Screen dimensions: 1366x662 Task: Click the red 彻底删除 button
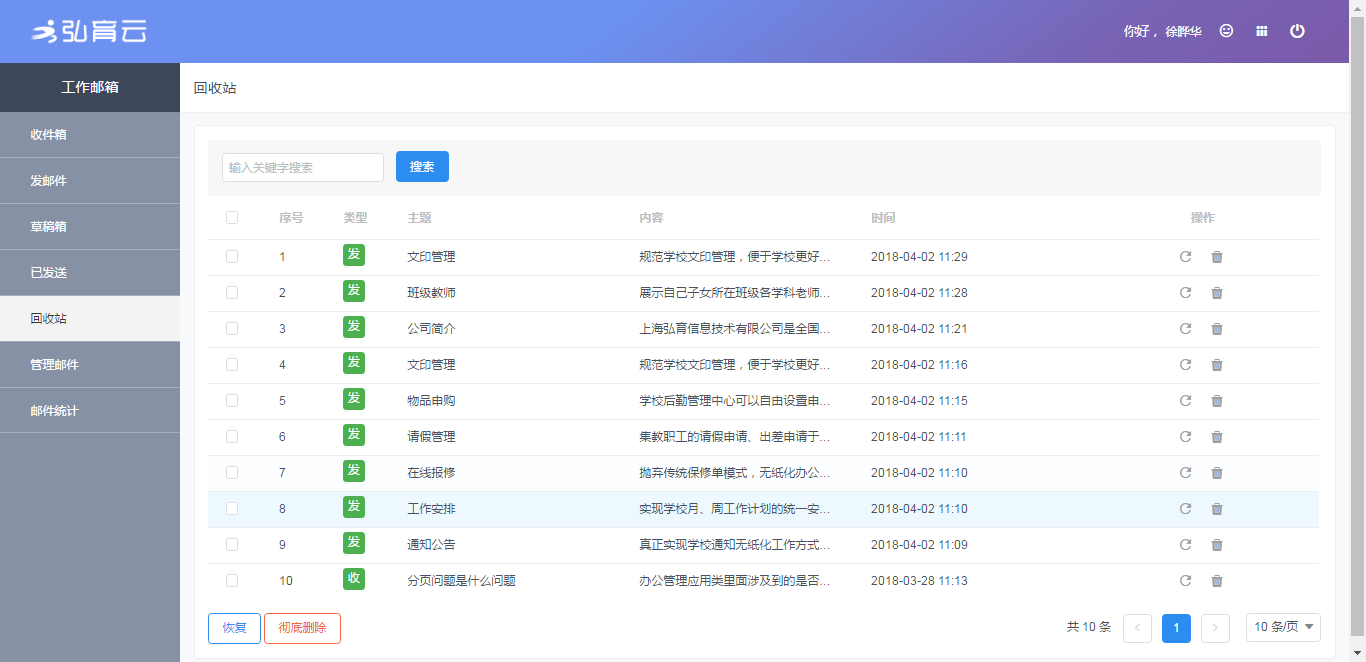tap(302, 628)
